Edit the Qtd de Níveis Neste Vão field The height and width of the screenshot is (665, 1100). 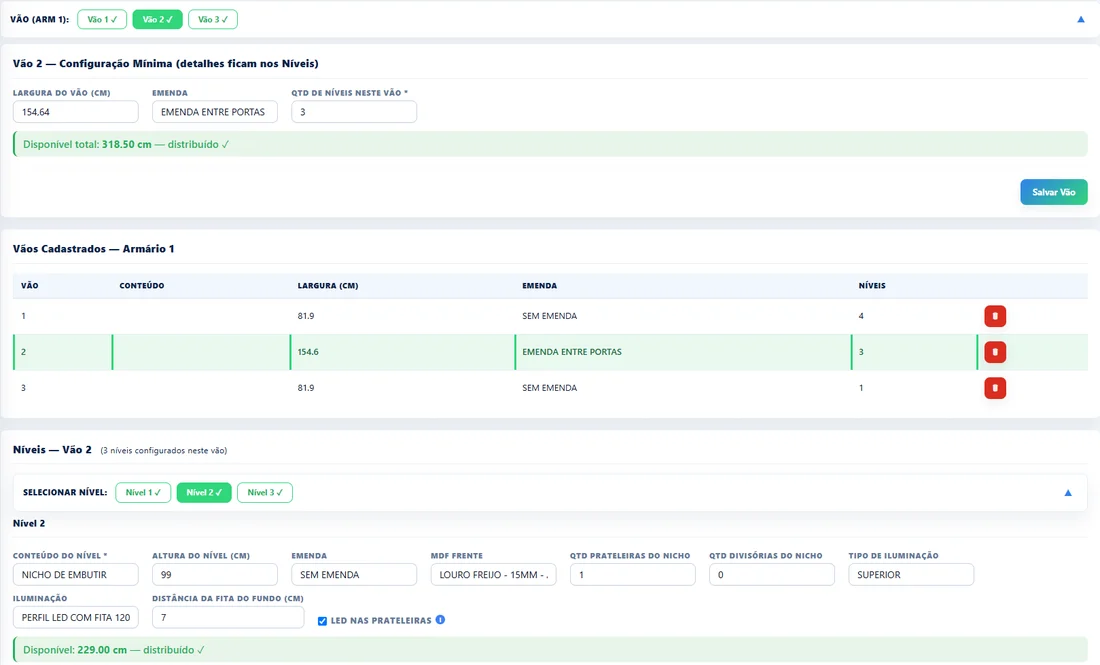coord(354,112)
